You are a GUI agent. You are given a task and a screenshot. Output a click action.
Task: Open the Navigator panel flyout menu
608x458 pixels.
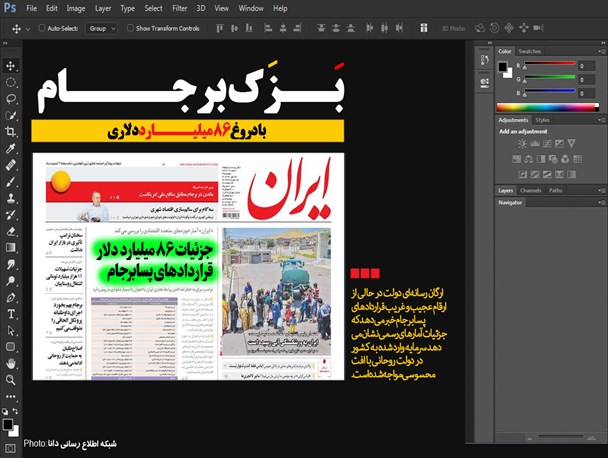601,202
